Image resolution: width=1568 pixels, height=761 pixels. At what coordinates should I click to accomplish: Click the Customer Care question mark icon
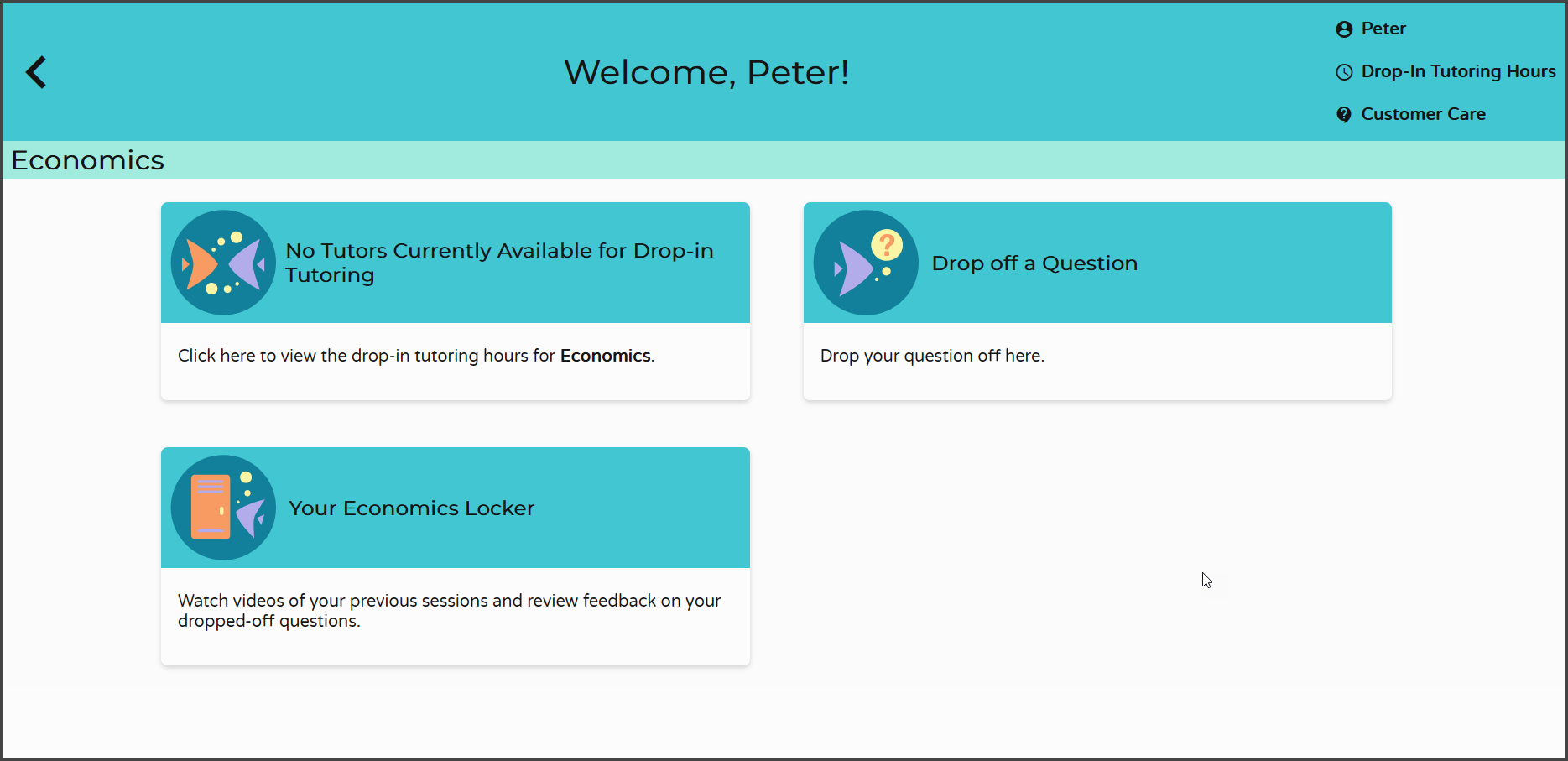pyautogui.click(x=1345, y=114)
